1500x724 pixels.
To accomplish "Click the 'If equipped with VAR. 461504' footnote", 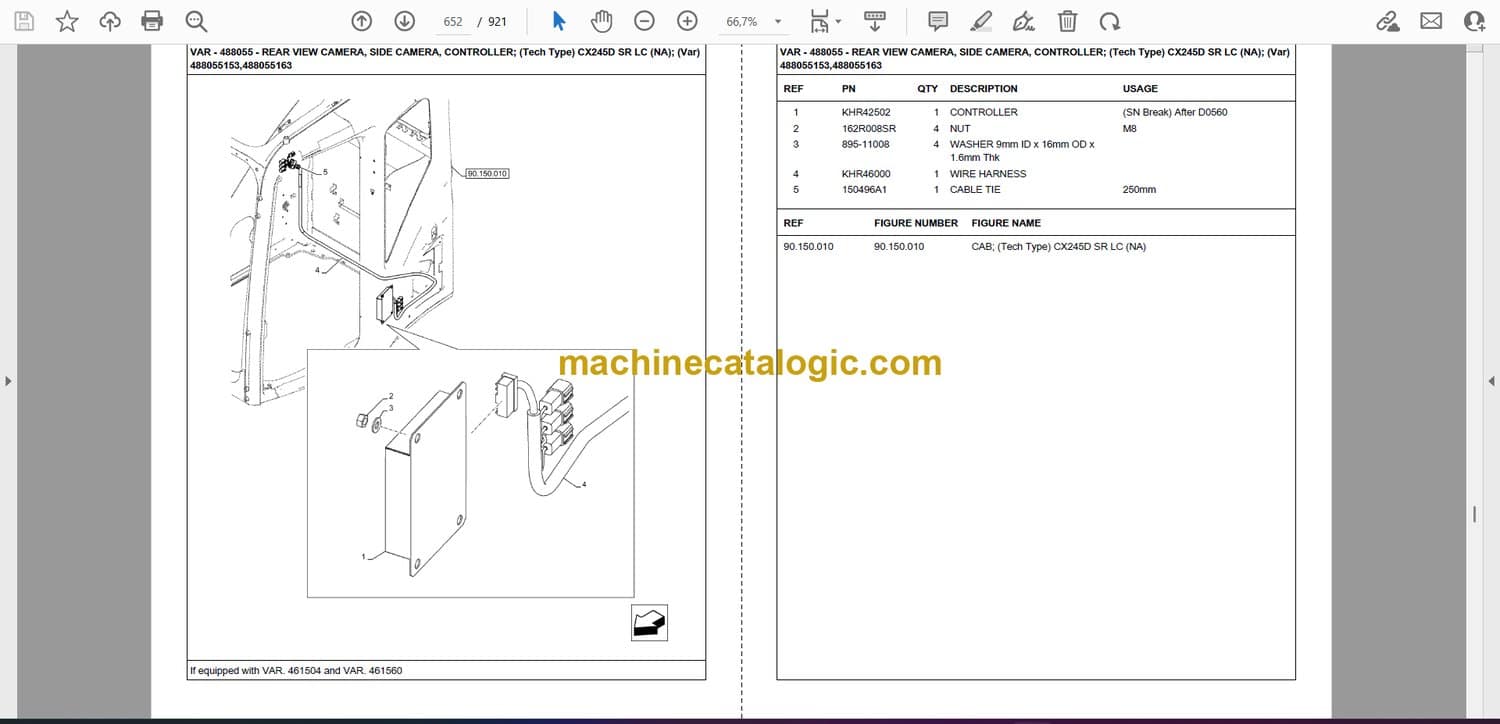I will click(296, 671).
